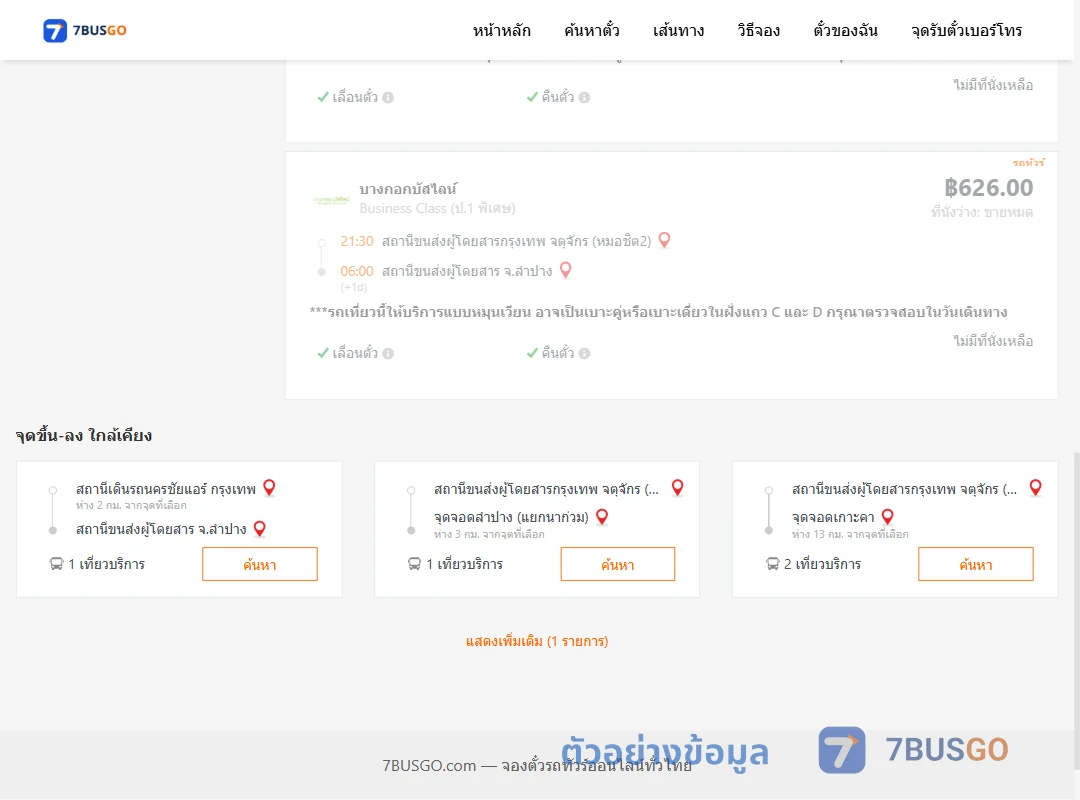Image resolution: width=1080 pixels, height=800 pixels.
Task: Click the รถทัวร์ tag label
Action: coord(1028,163)
